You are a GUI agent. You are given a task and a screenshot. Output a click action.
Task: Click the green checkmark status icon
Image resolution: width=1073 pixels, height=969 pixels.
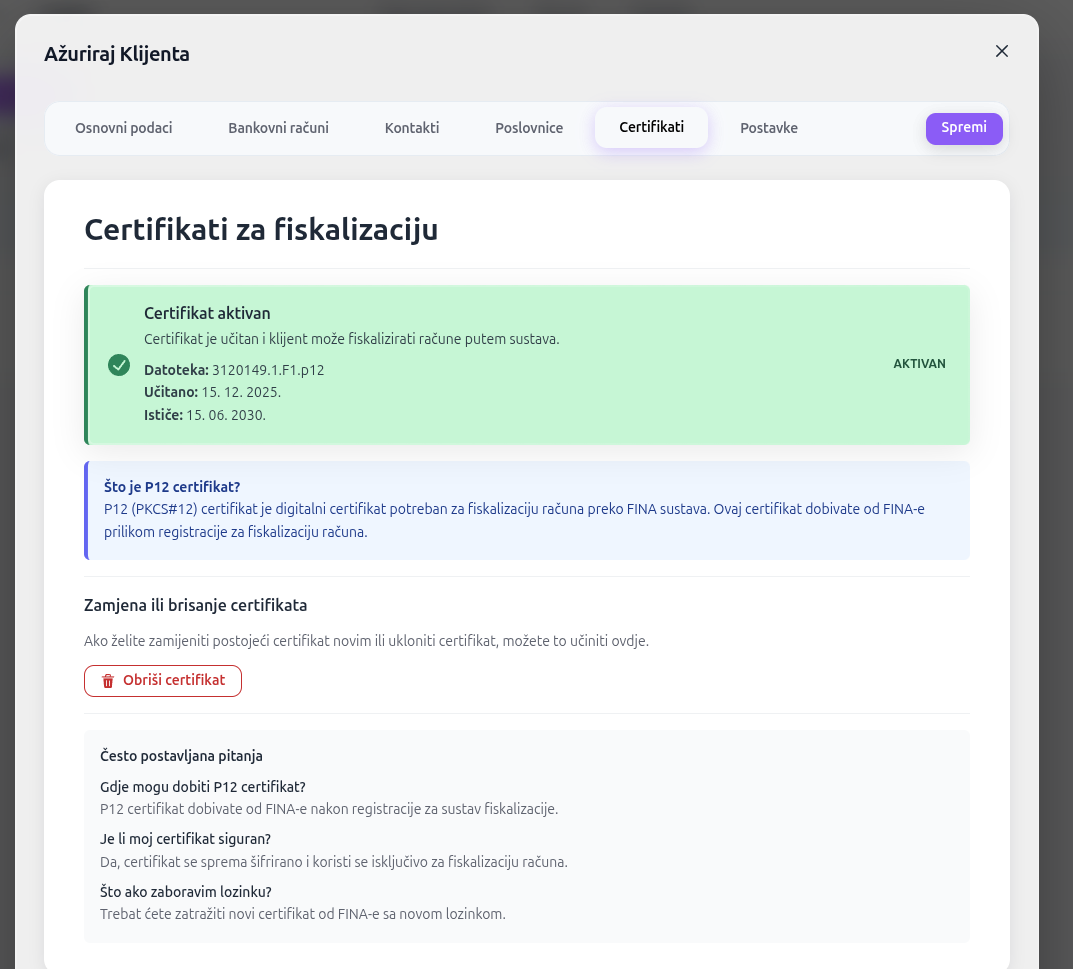click(x=119, y=365)
